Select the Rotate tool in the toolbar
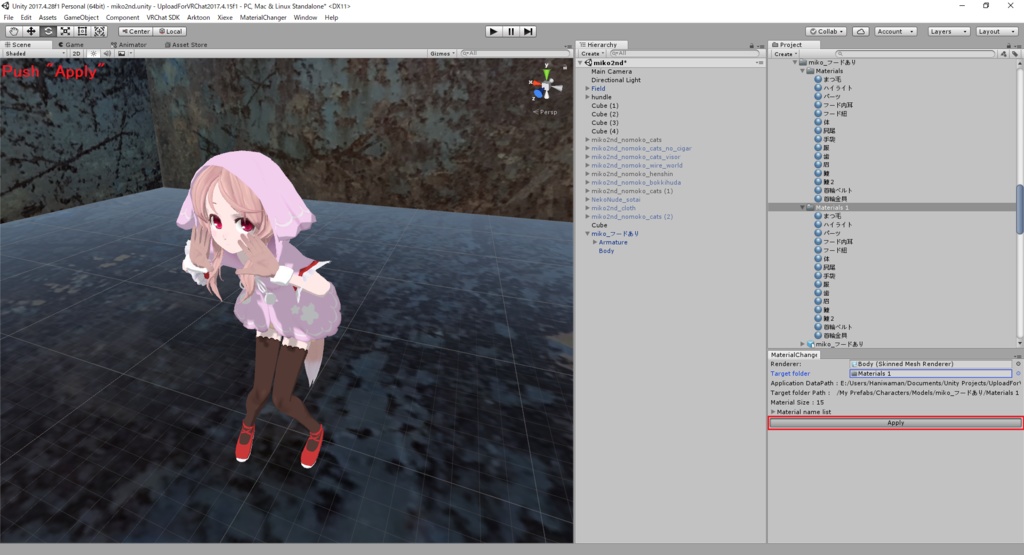 tap(48, 31)
